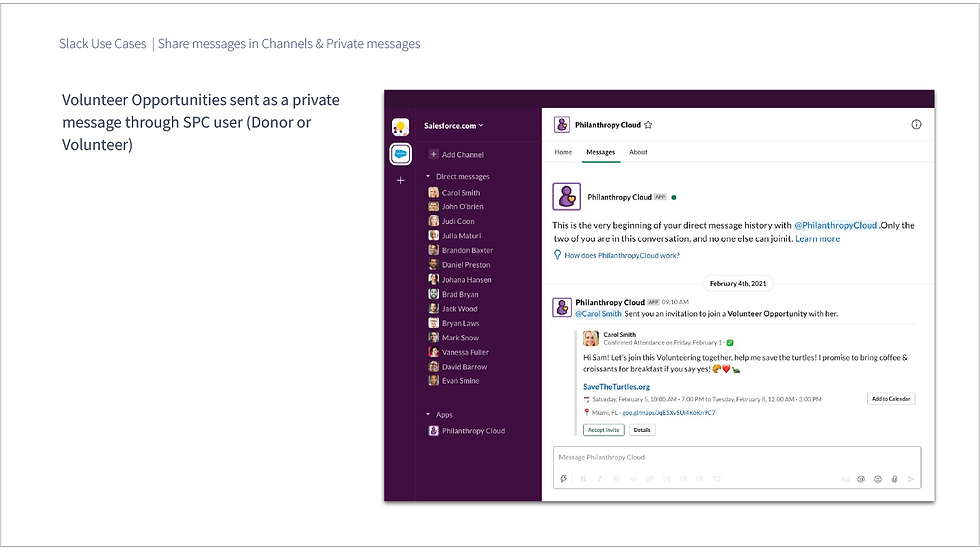Click the Accept Invite button
This screenshot has width=980, height=550.
click(x=603, y=430)
